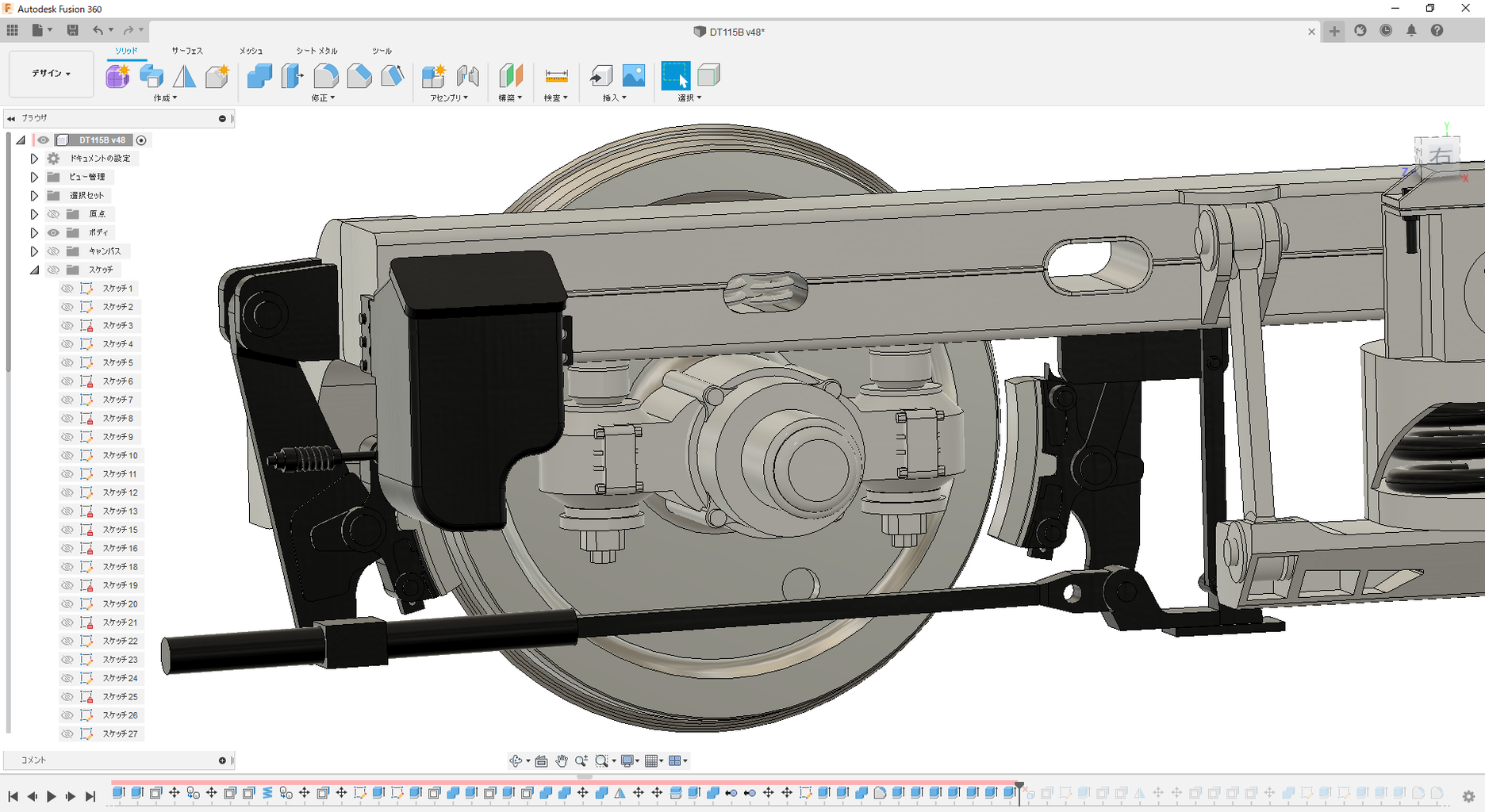Click the Save icon in the title bar

(72, 30)
